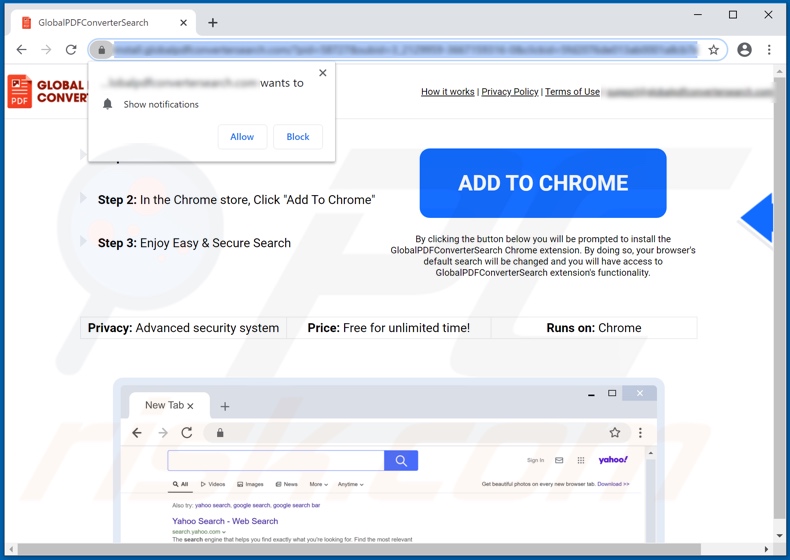
Task: Click vertical scrollbar up arrow
Action: (x=779, y=72)
